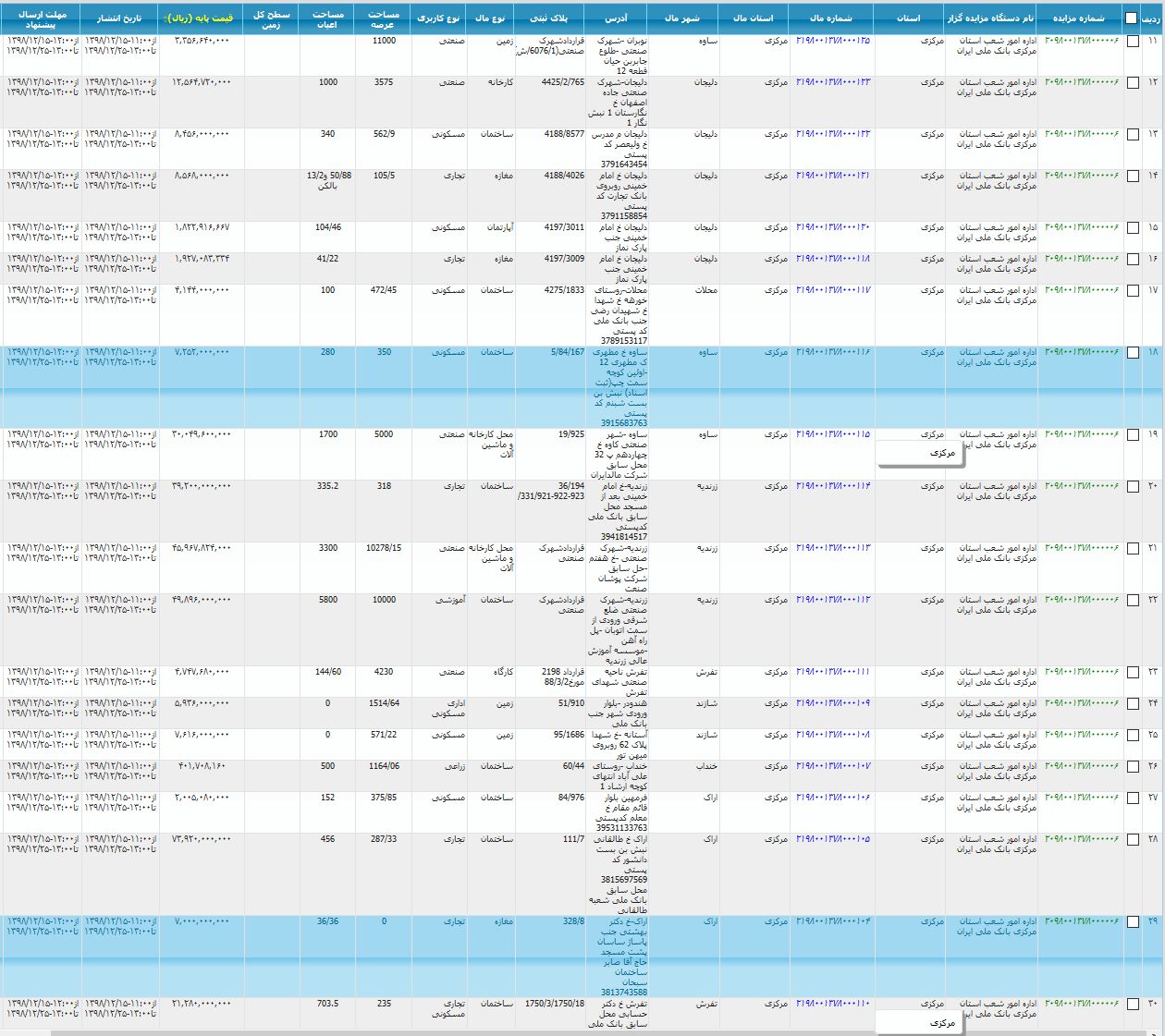This screenshot has width=1165, height=1036.
Task: Click the horizontal scrollbar at table bottom
Action: pos(555,1032)
